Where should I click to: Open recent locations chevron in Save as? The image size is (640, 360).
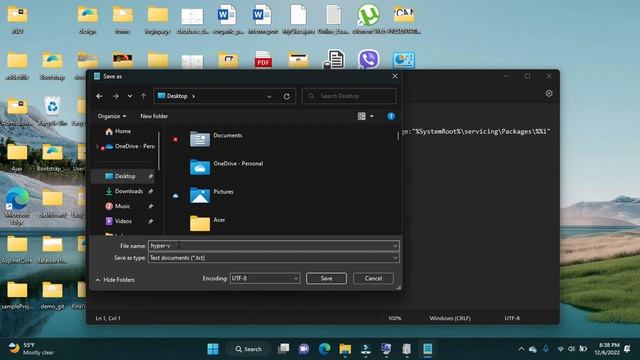(x=130, y=96)
